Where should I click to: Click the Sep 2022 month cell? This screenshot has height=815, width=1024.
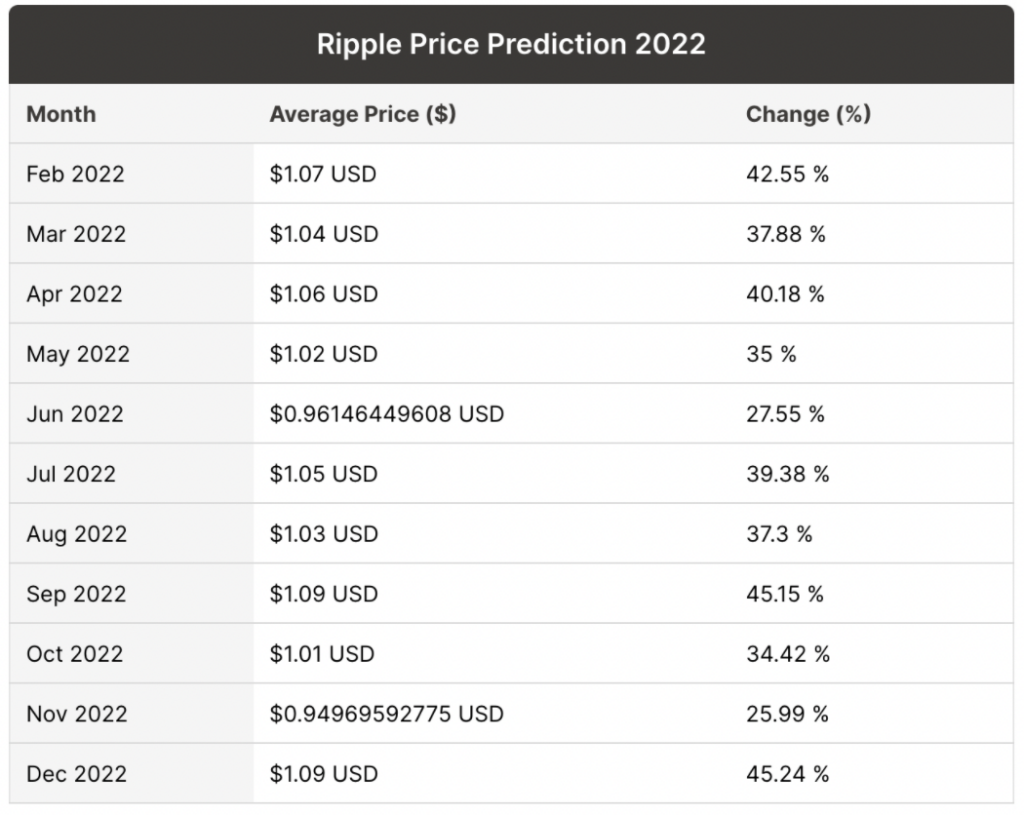pyautogui.click(x=76, y=594)
